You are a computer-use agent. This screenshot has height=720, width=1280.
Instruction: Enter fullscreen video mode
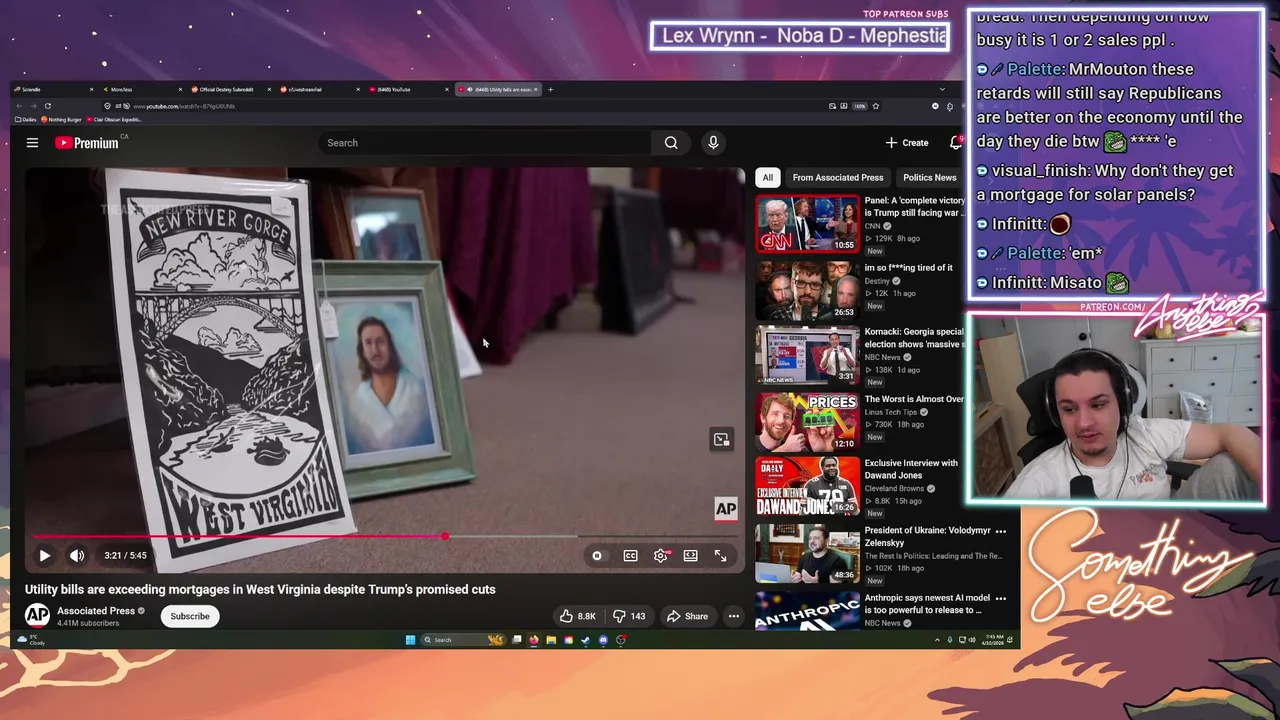[720, 556]
